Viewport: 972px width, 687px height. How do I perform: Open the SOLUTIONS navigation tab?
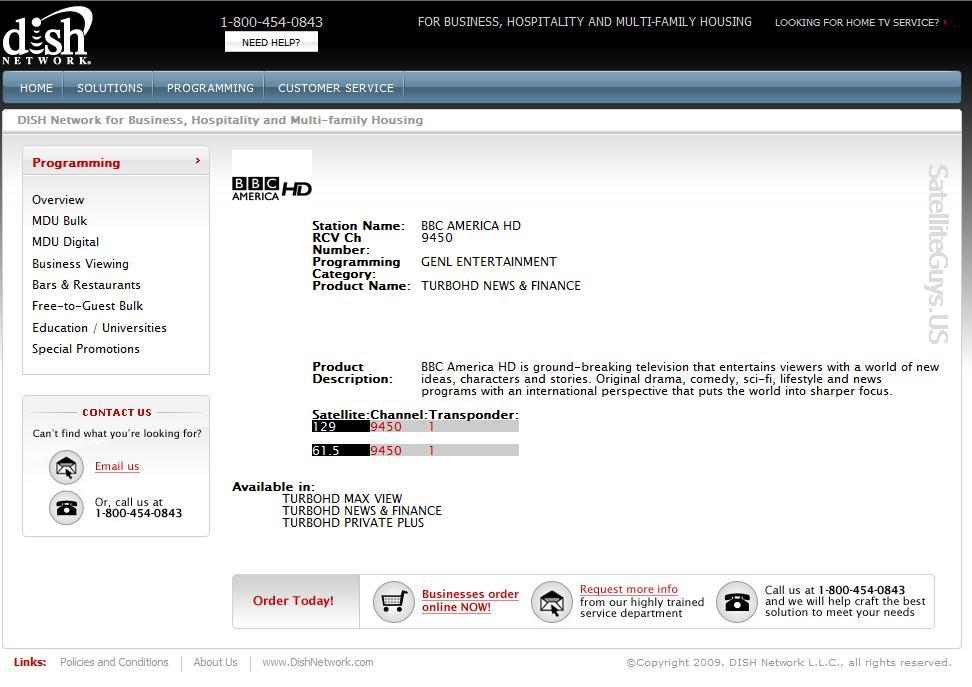coord(110,88)
